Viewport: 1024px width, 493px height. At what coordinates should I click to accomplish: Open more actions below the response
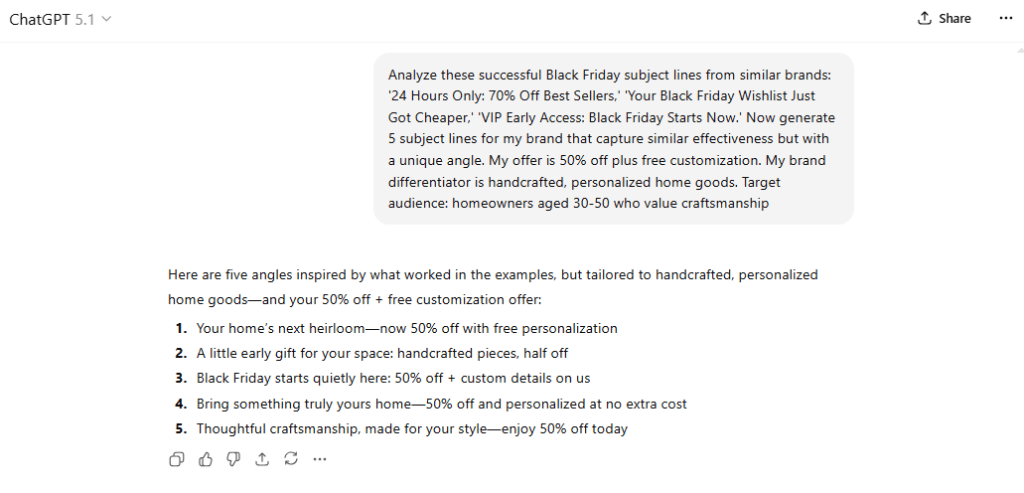tap(320, 459)
